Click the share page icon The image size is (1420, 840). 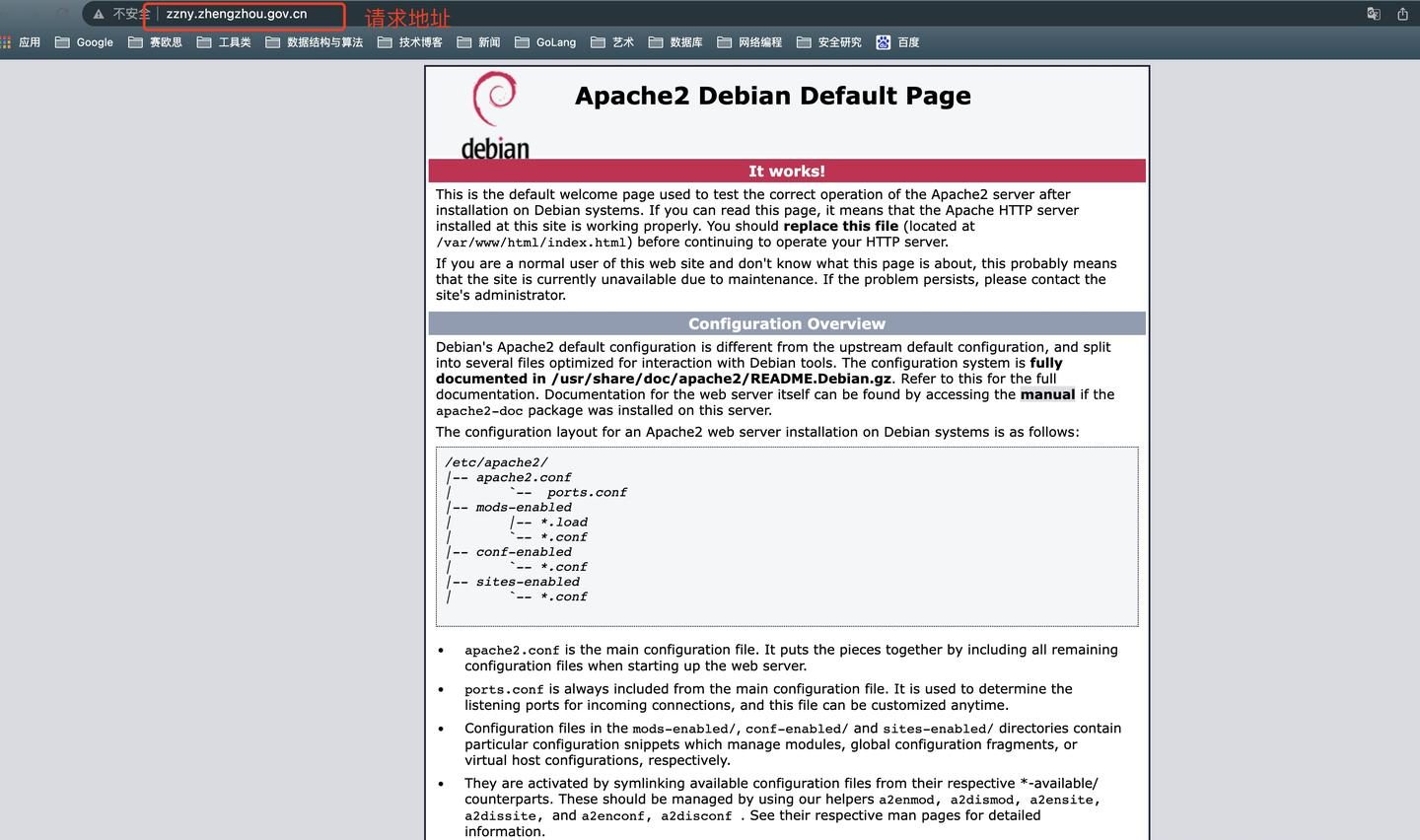pos(1403,14)
